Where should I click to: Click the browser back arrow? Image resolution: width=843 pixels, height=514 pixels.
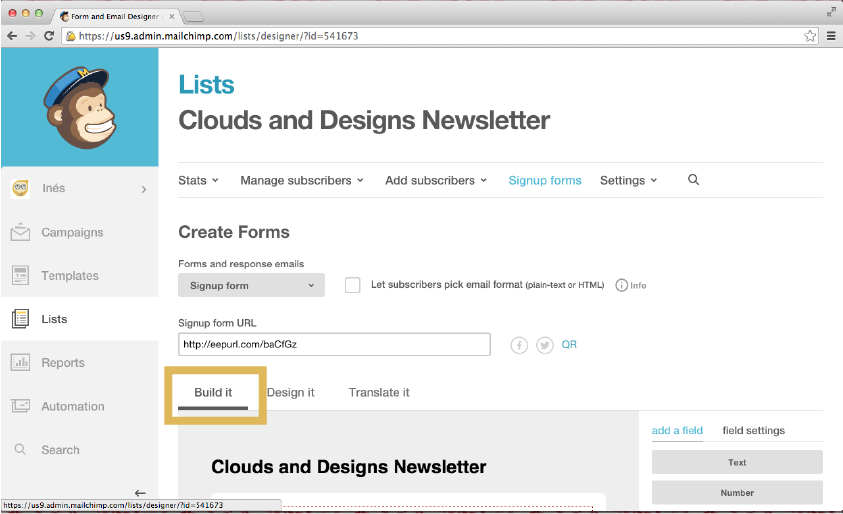(x=12, y=36)
